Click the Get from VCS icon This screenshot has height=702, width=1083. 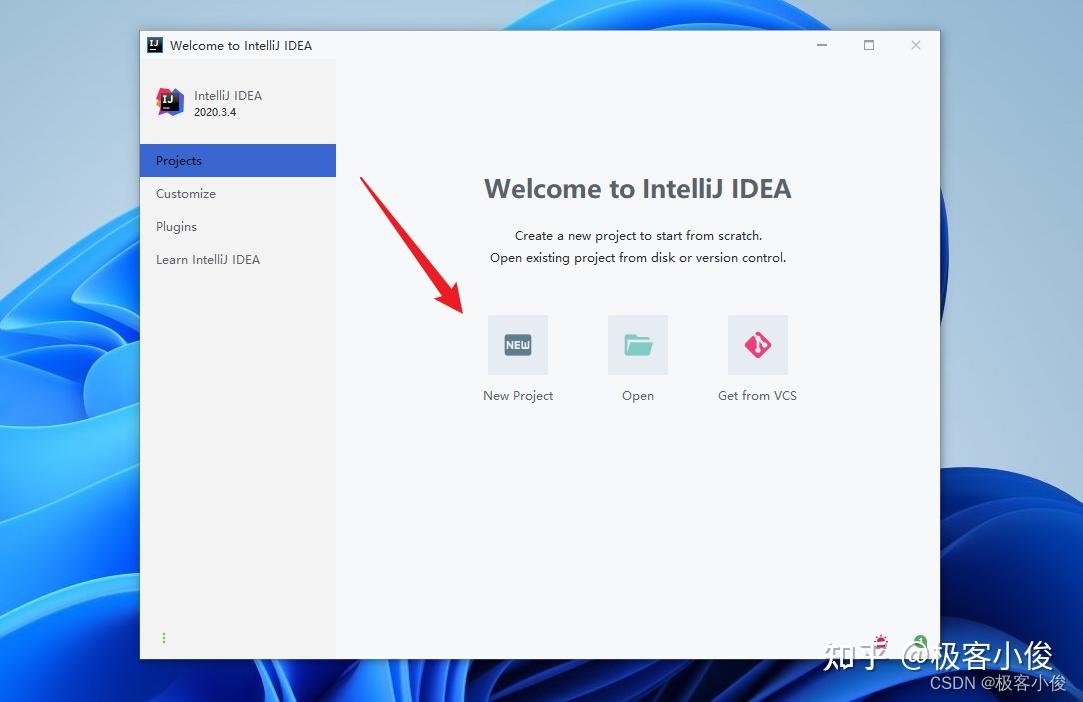[757, 344]
